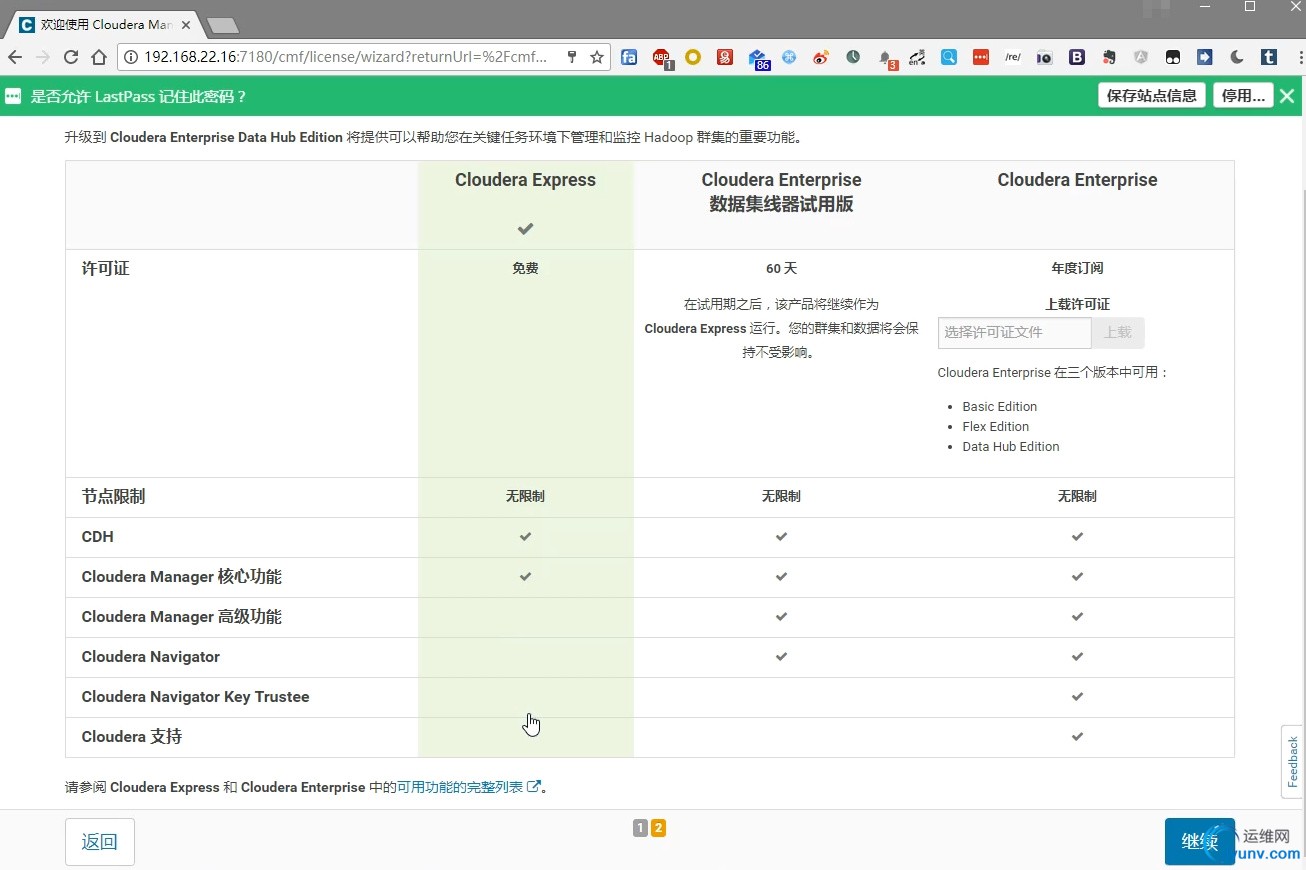Open the blue arrow extension icon
Viewport: 1306px width, 870px height.
(1205, 57)
